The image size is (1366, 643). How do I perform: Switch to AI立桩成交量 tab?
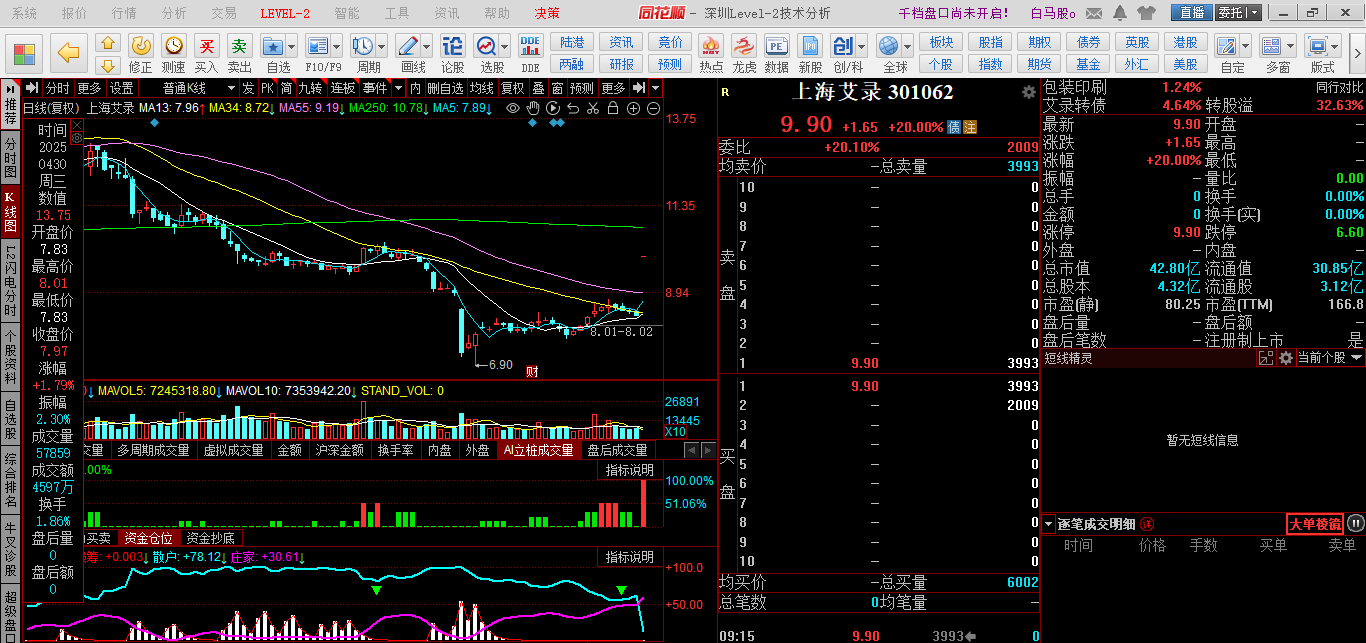point(539,450)
